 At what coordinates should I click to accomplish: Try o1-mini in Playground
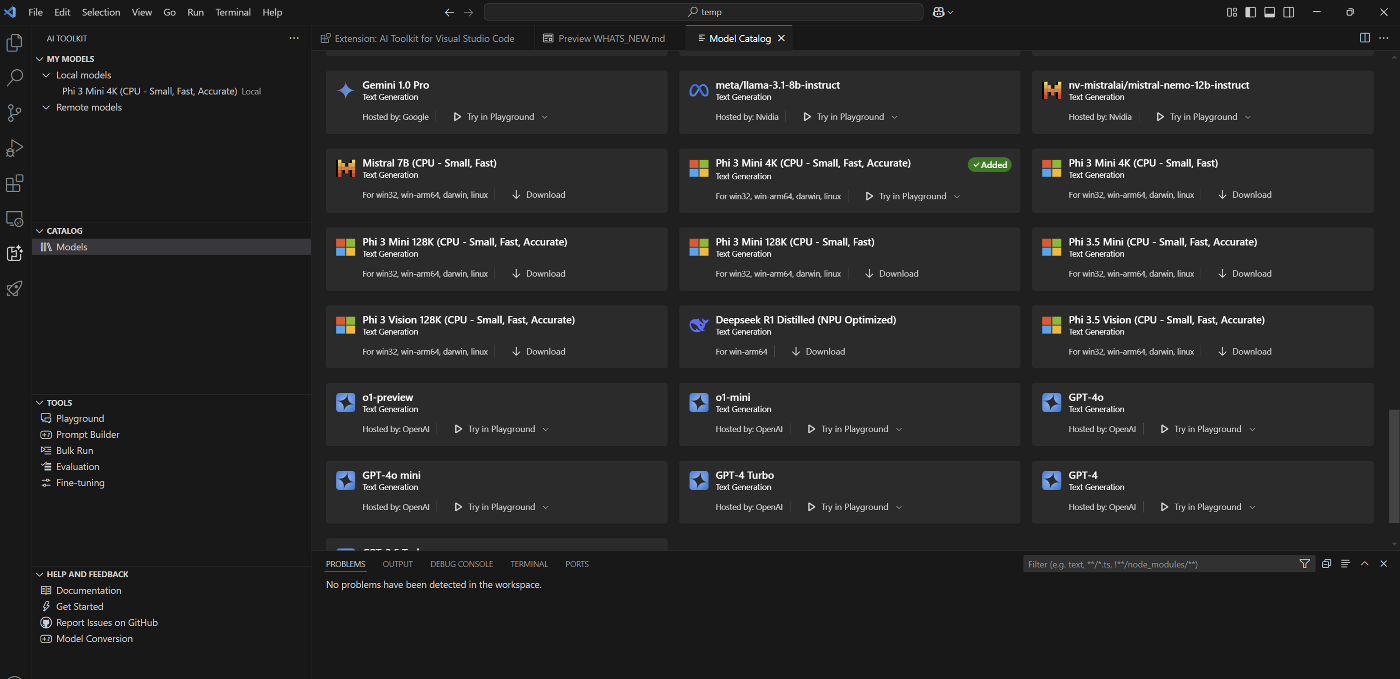click(848, 429)
